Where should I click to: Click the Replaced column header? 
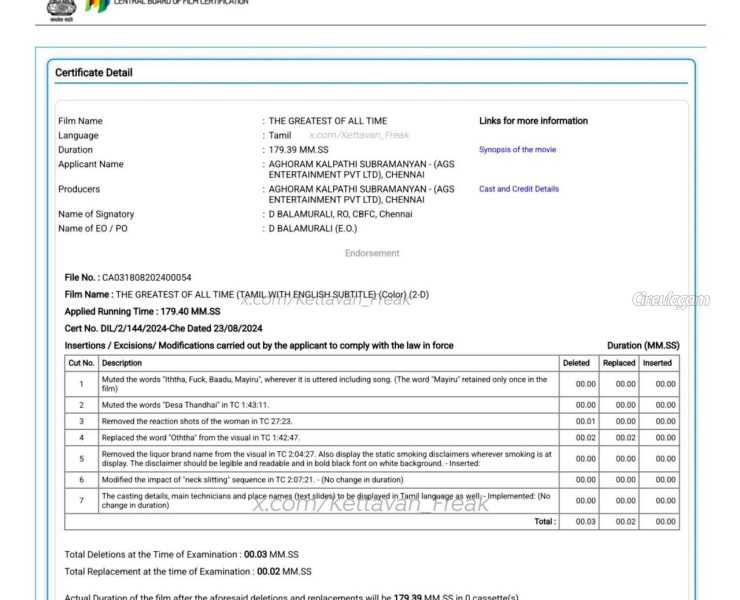coord(618,363)
